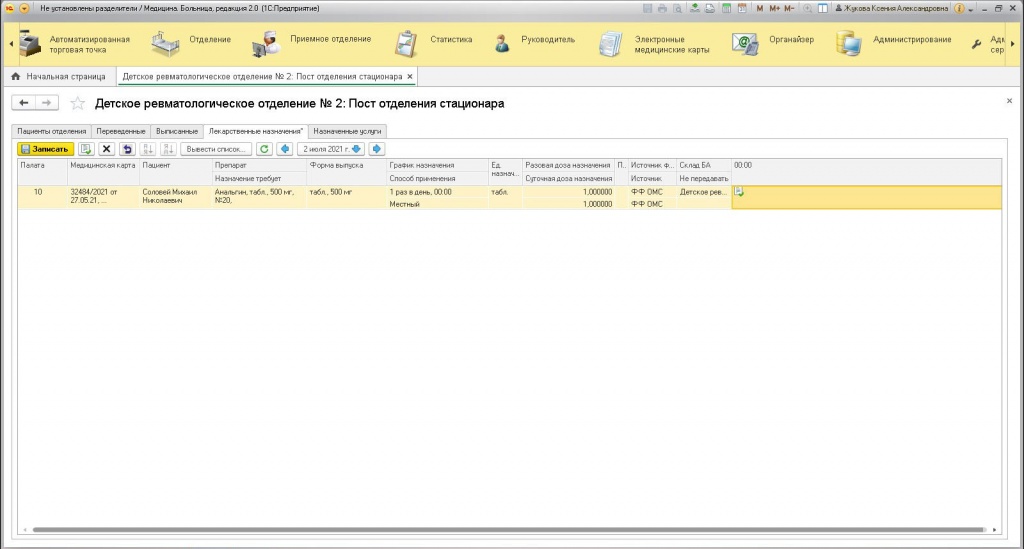1024x549 pixels.
Task: Select the Лекарственные назначения tab
Action: [256, 131]
